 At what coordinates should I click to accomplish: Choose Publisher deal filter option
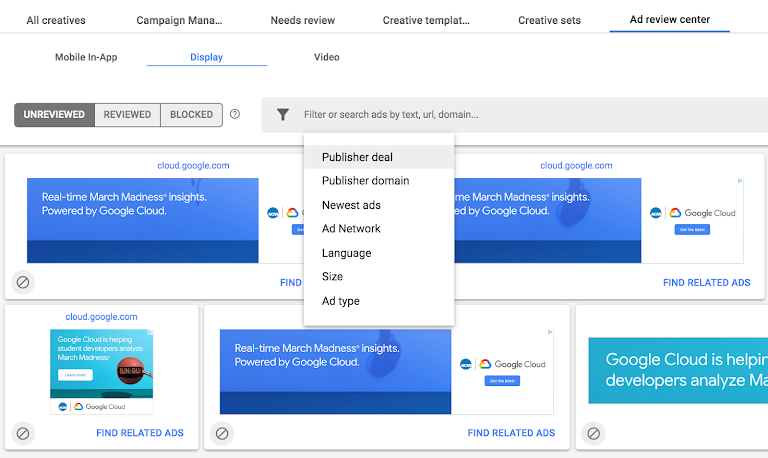pyautogui.click(x=379, y=157)
